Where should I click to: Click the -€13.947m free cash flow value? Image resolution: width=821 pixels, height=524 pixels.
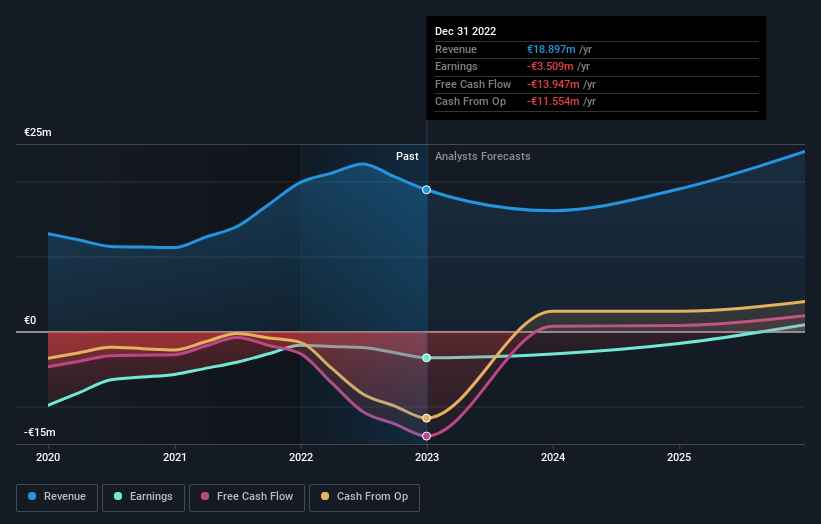pyautogui.click(x=553, y=84)
